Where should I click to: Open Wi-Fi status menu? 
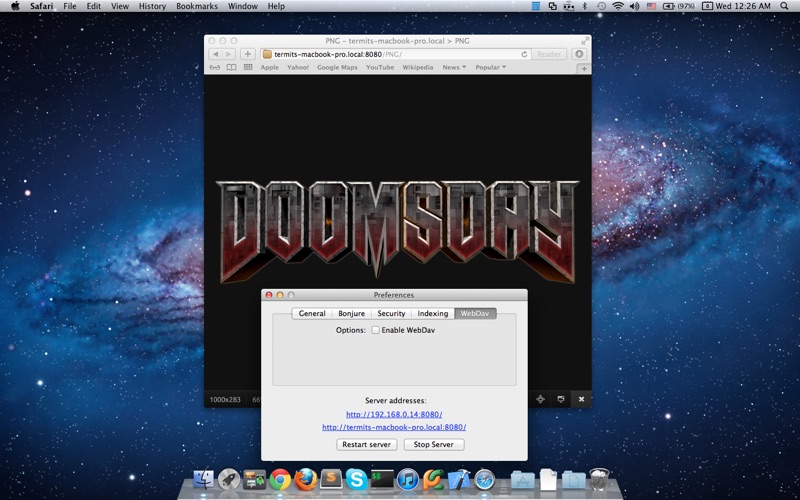pyautogui.click(x=618, y=6)
